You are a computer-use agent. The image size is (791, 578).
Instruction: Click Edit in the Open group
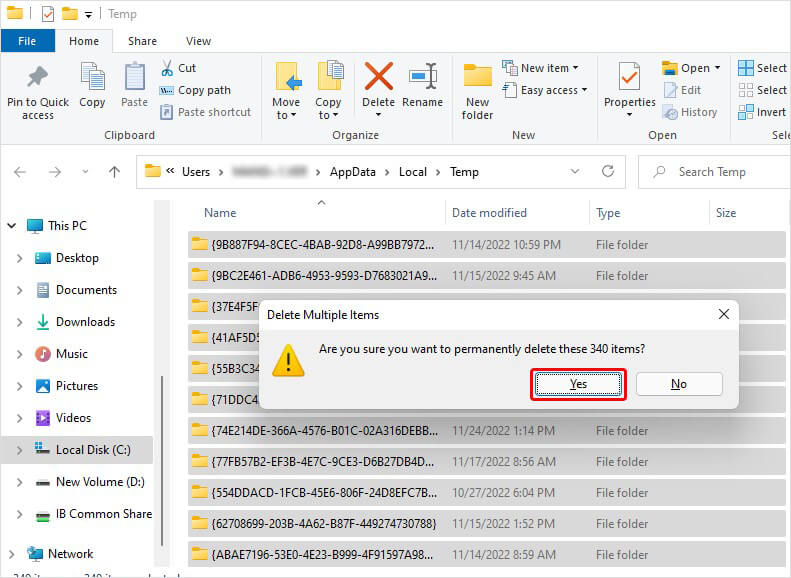(x=683, y=90)
